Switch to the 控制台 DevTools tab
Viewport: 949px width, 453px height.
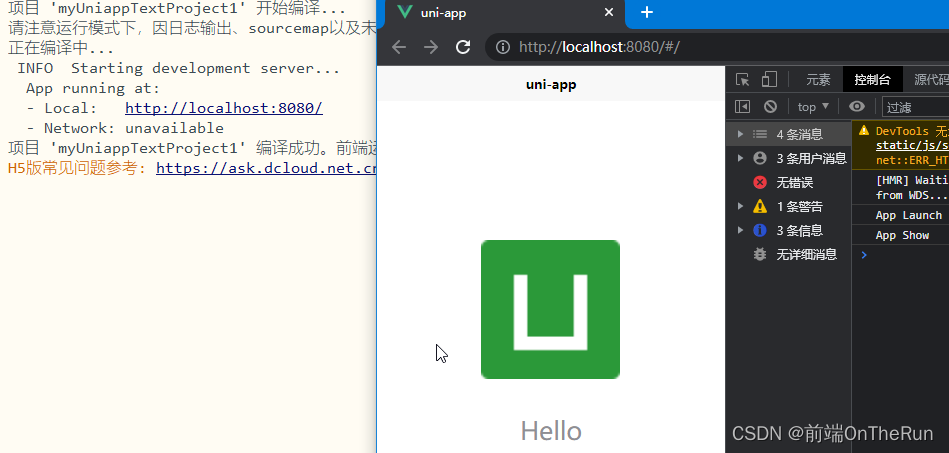872,79
